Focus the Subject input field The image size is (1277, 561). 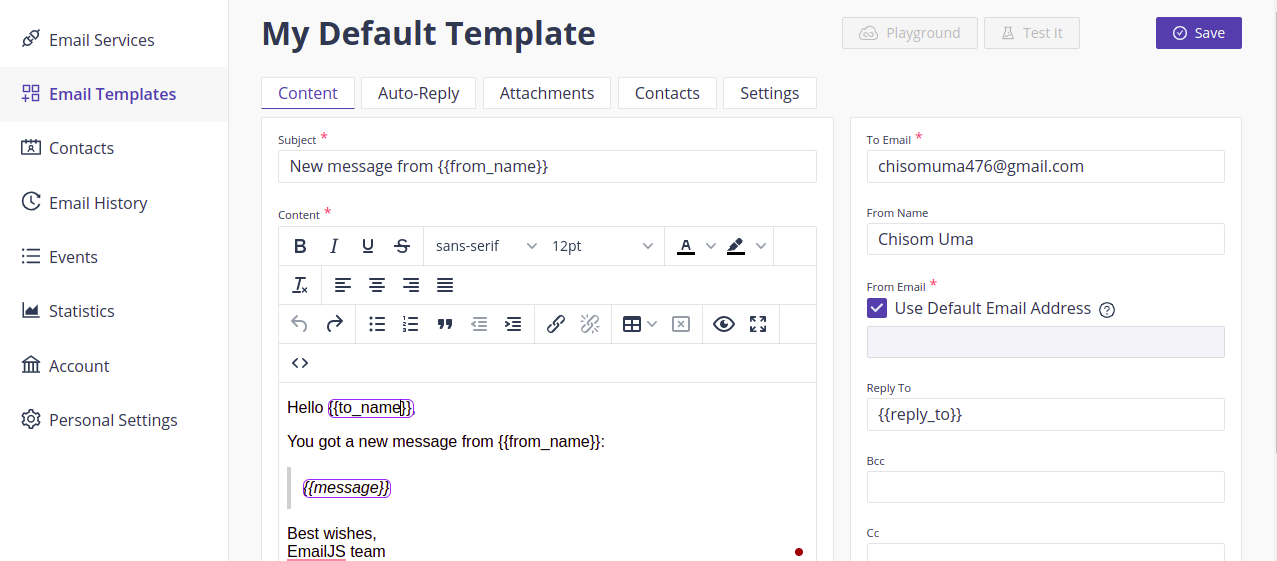point(547,166)
